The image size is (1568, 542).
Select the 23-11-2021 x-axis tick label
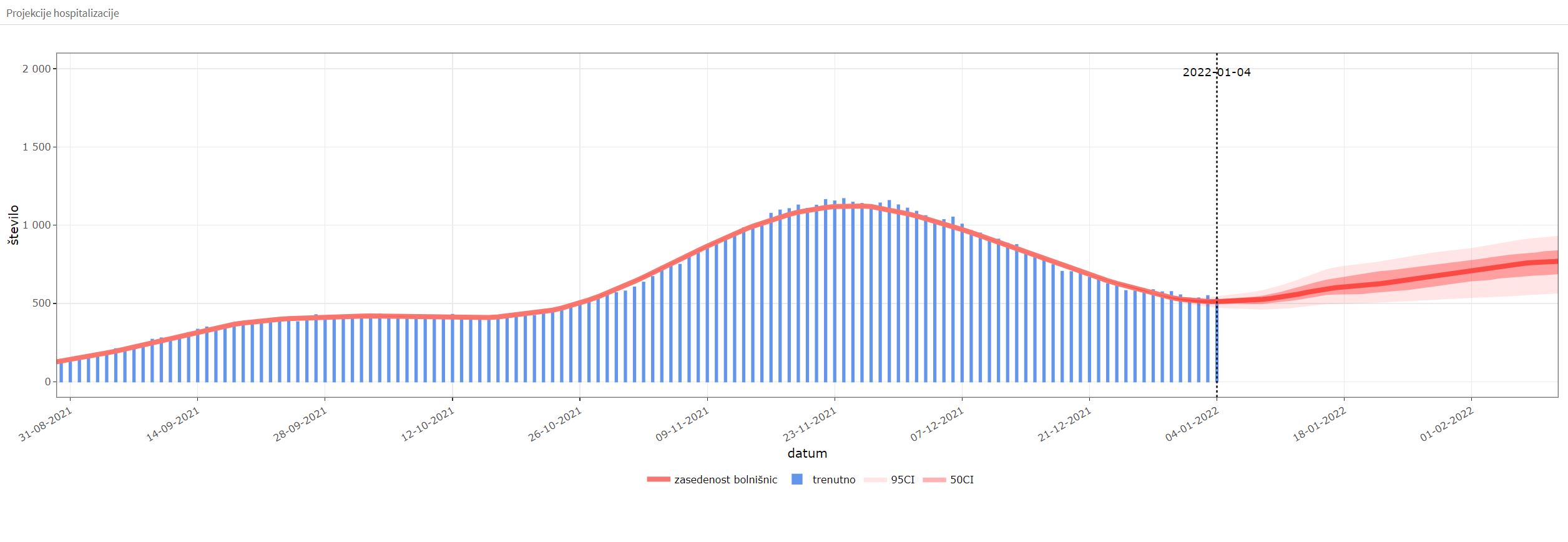pyautogui.click(x=810, y=424)
